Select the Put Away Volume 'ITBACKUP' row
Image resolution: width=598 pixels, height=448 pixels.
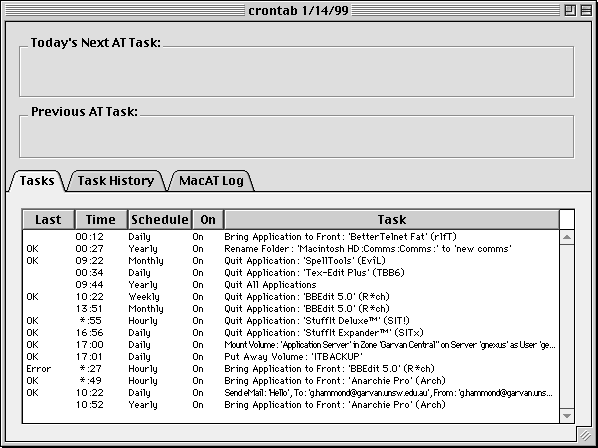pos(291,357)
